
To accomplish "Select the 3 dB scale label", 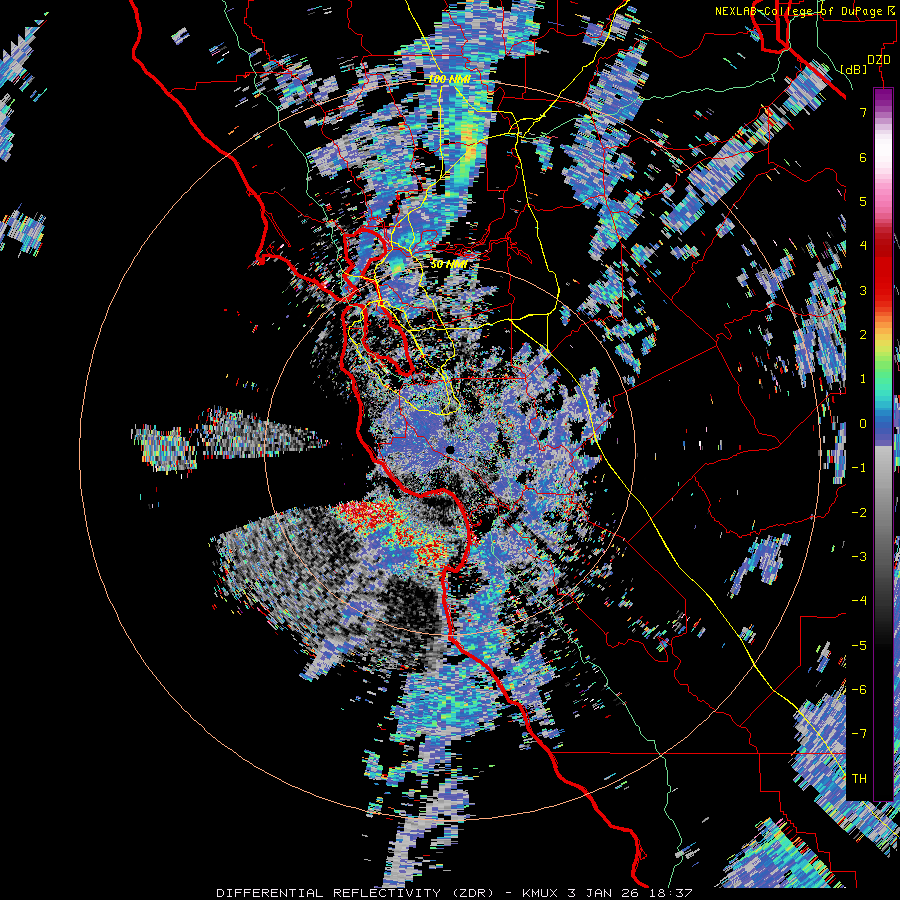I will point(863,290).
